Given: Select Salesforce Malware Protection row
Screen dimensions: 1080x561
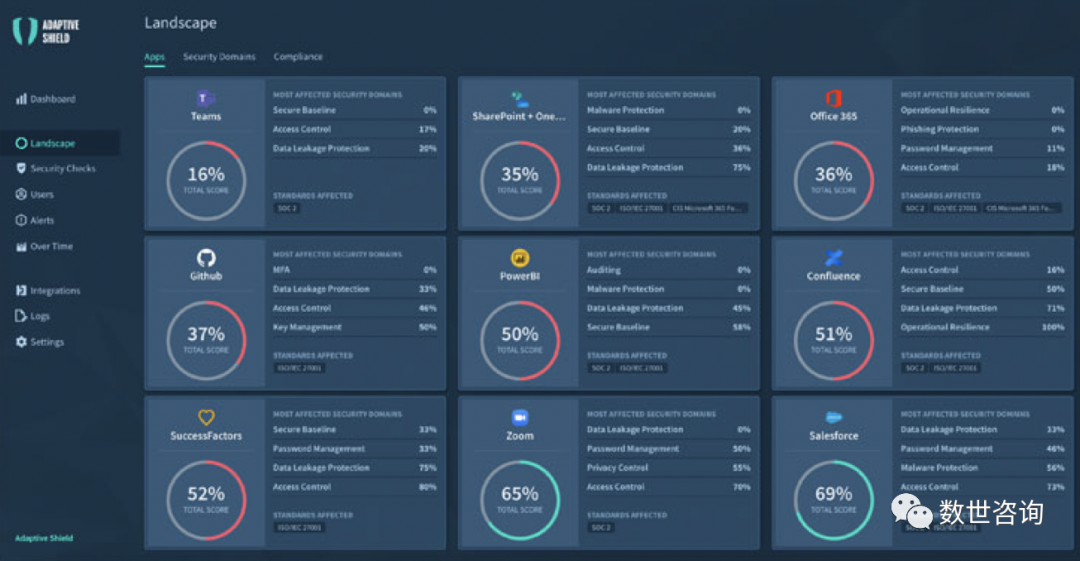Looking at the screenshot, I should click(x=982, y=467).
